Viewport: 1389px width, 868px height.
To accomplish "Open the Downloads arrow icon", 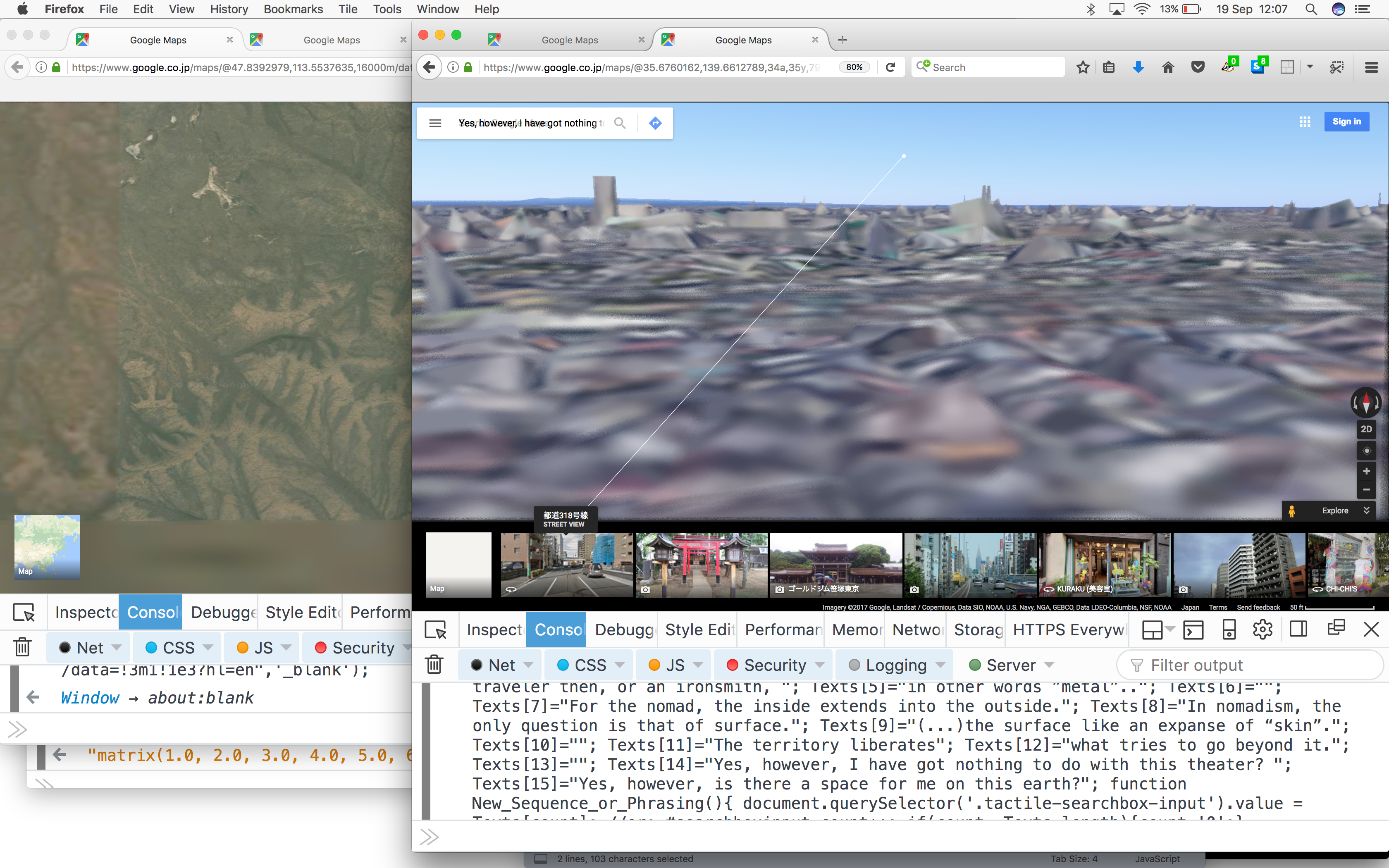I will [1138, 67].
